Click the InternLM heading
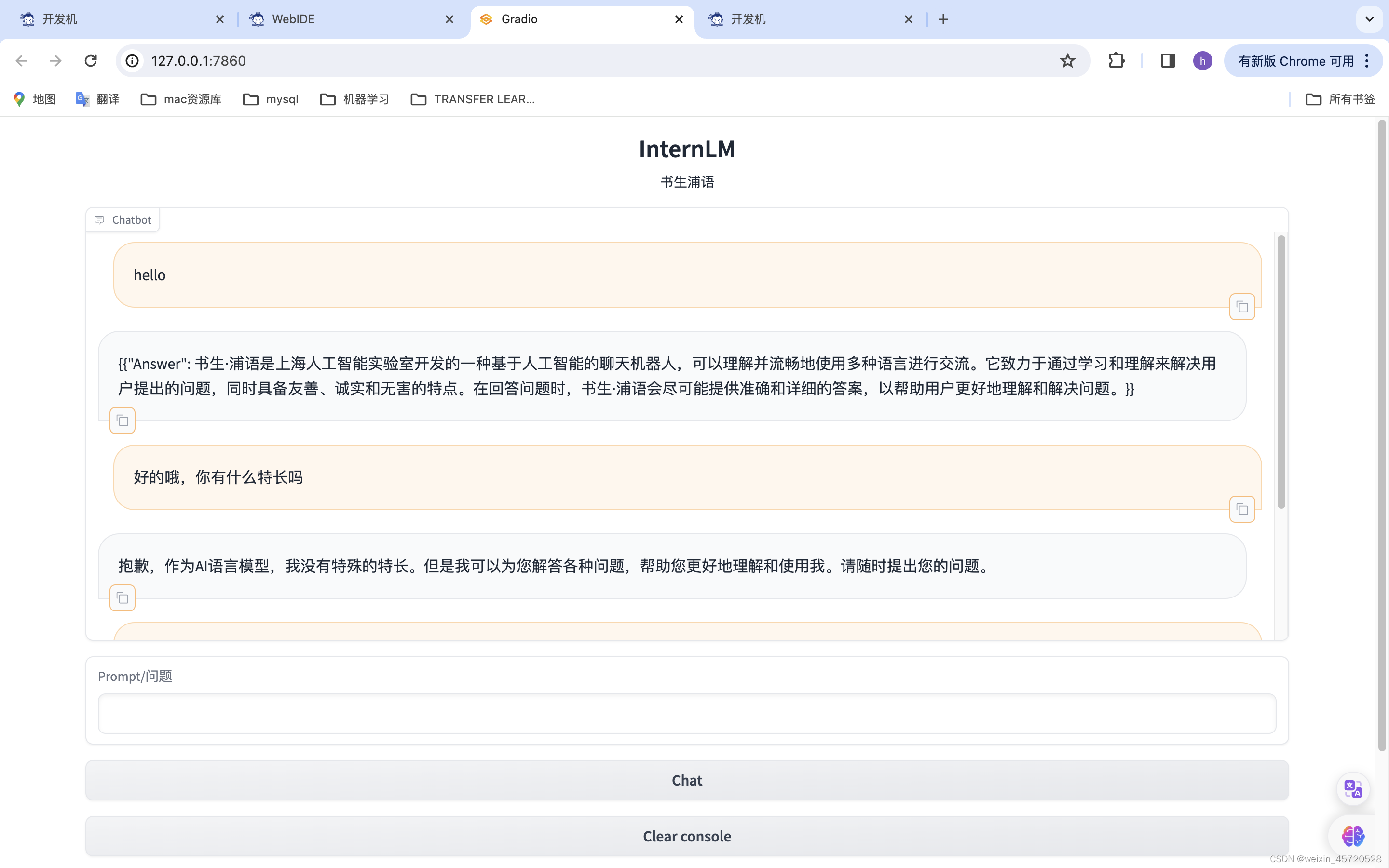Screen dimensions: 1389x868 [x=687, y=149]
